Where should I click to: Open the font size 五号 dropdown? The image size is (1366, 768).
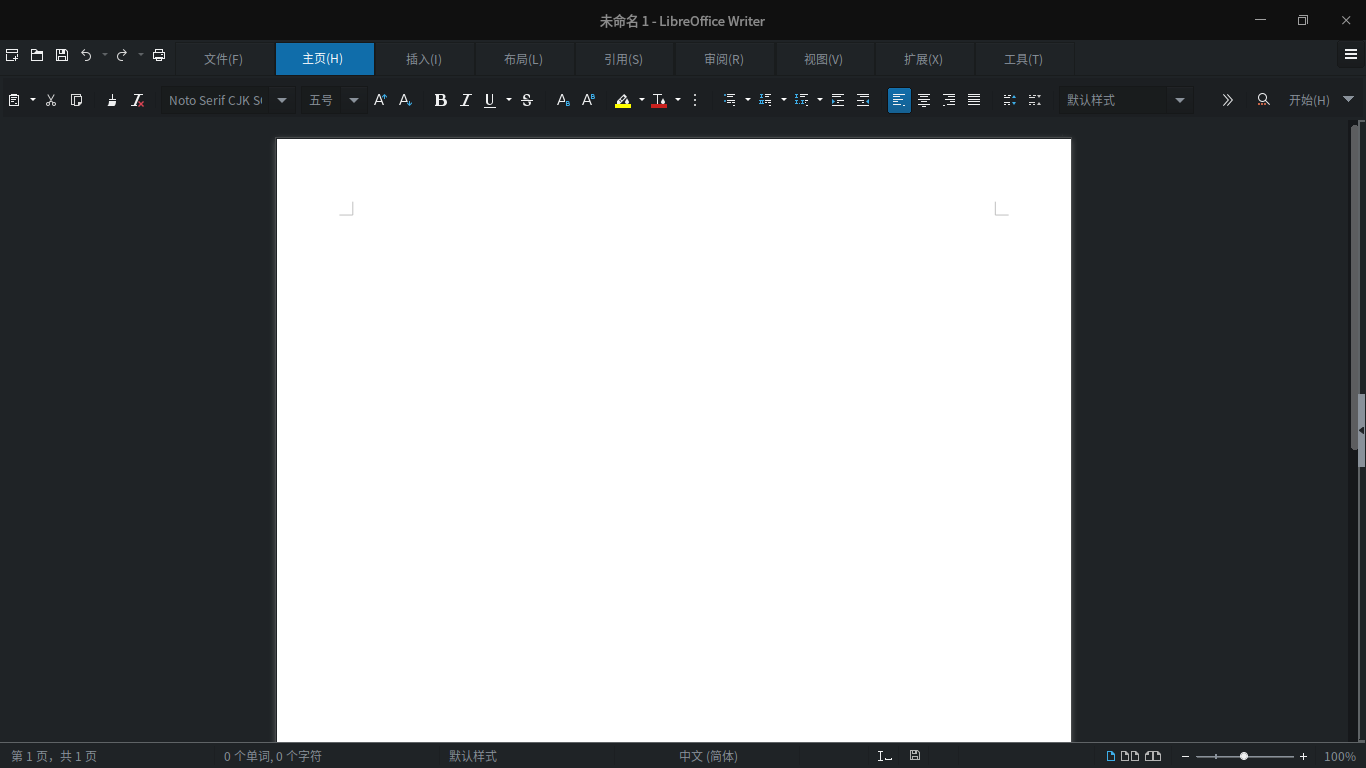coord(354,100)
